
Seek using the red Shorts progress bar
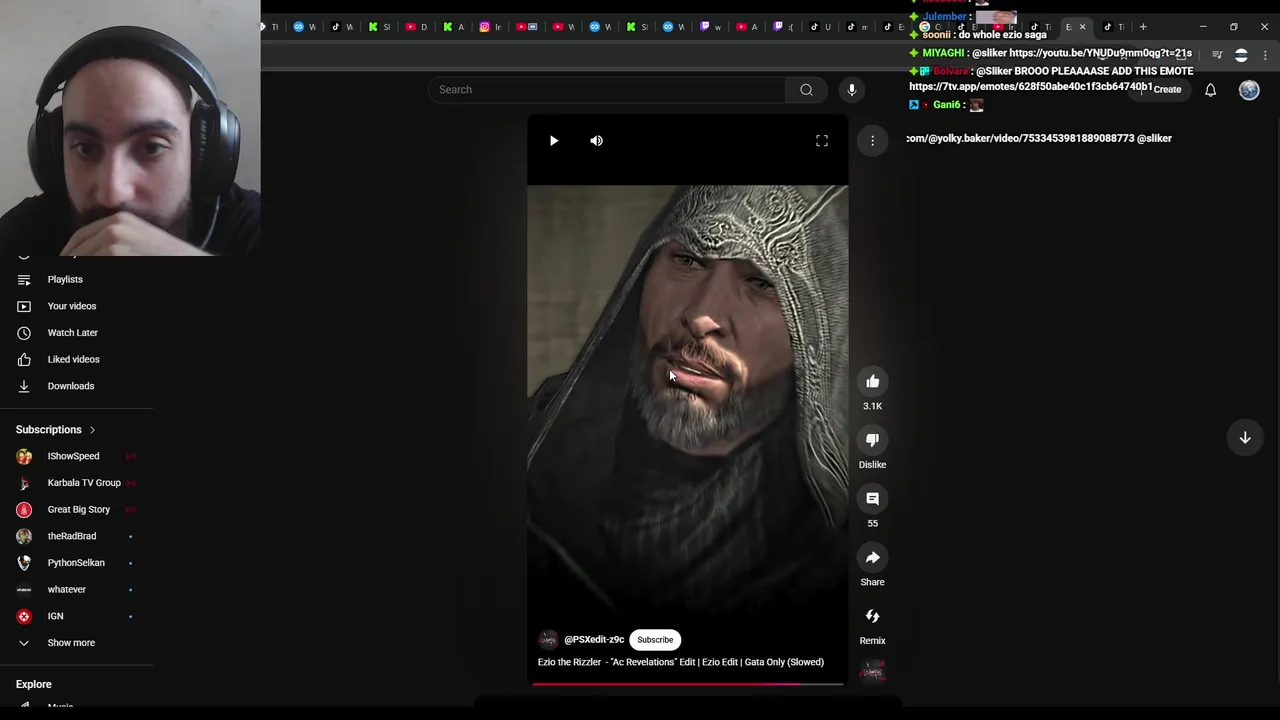click(687, 684)
